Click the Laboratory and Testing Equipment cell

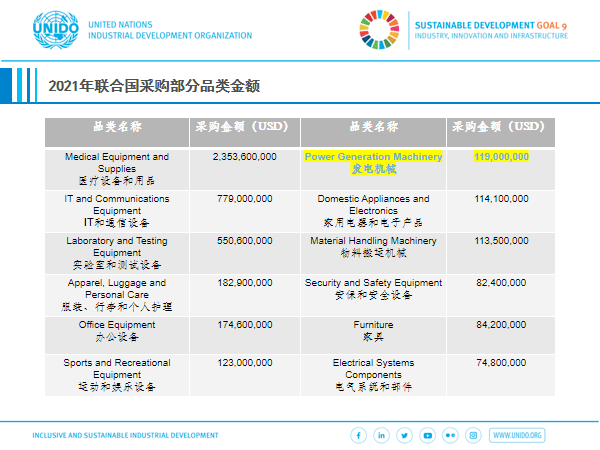(117, 253)
